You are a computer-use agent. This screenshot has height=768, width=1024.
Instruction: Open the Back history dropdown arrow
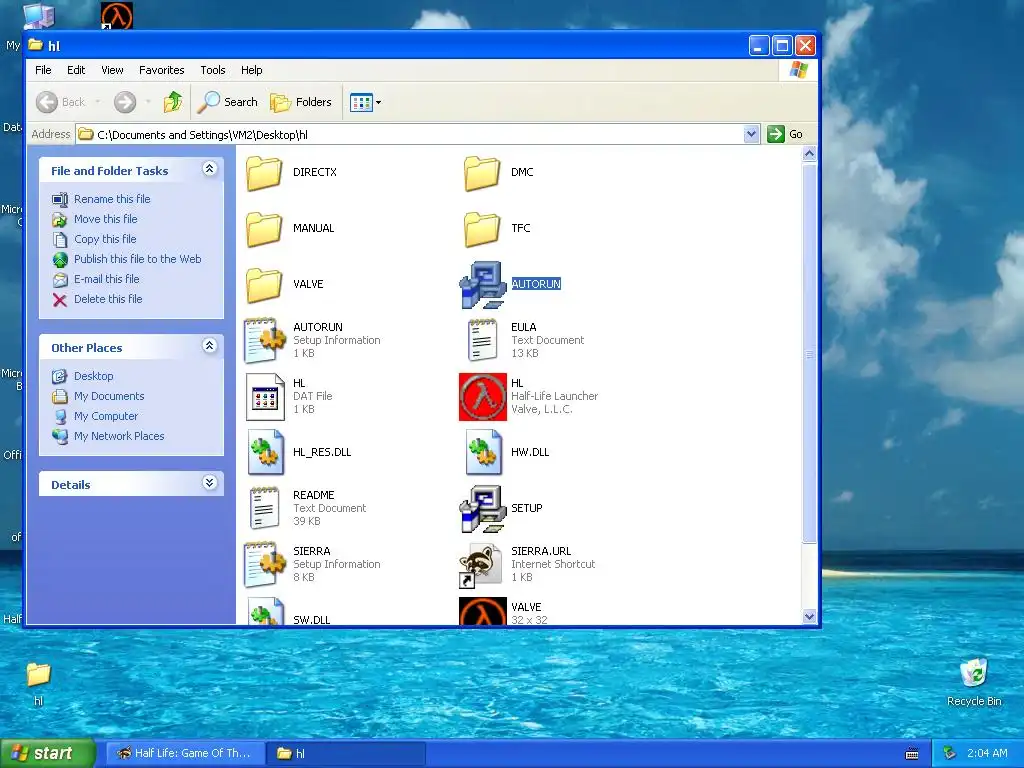[x=98, y=102]
